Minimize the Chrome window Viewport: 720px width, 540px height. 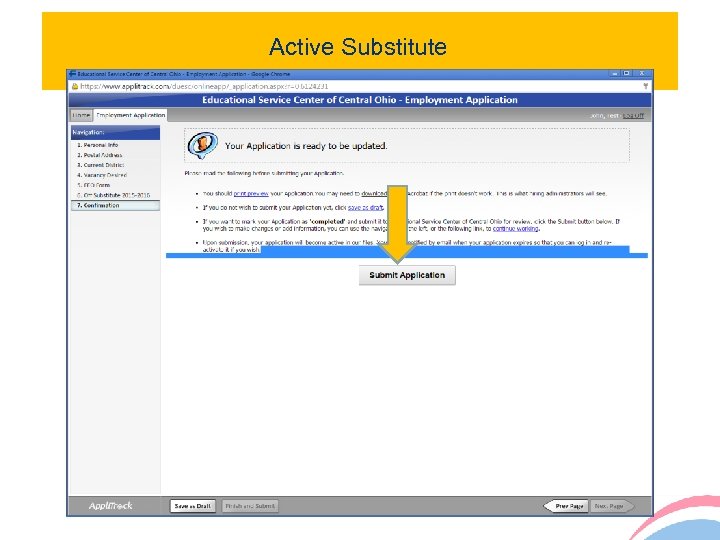615,73
